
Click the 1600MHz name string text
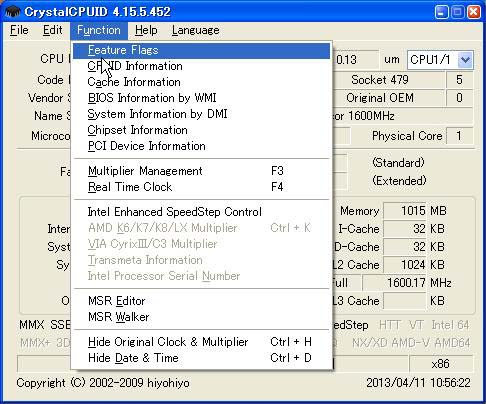[x=371, y=116]
